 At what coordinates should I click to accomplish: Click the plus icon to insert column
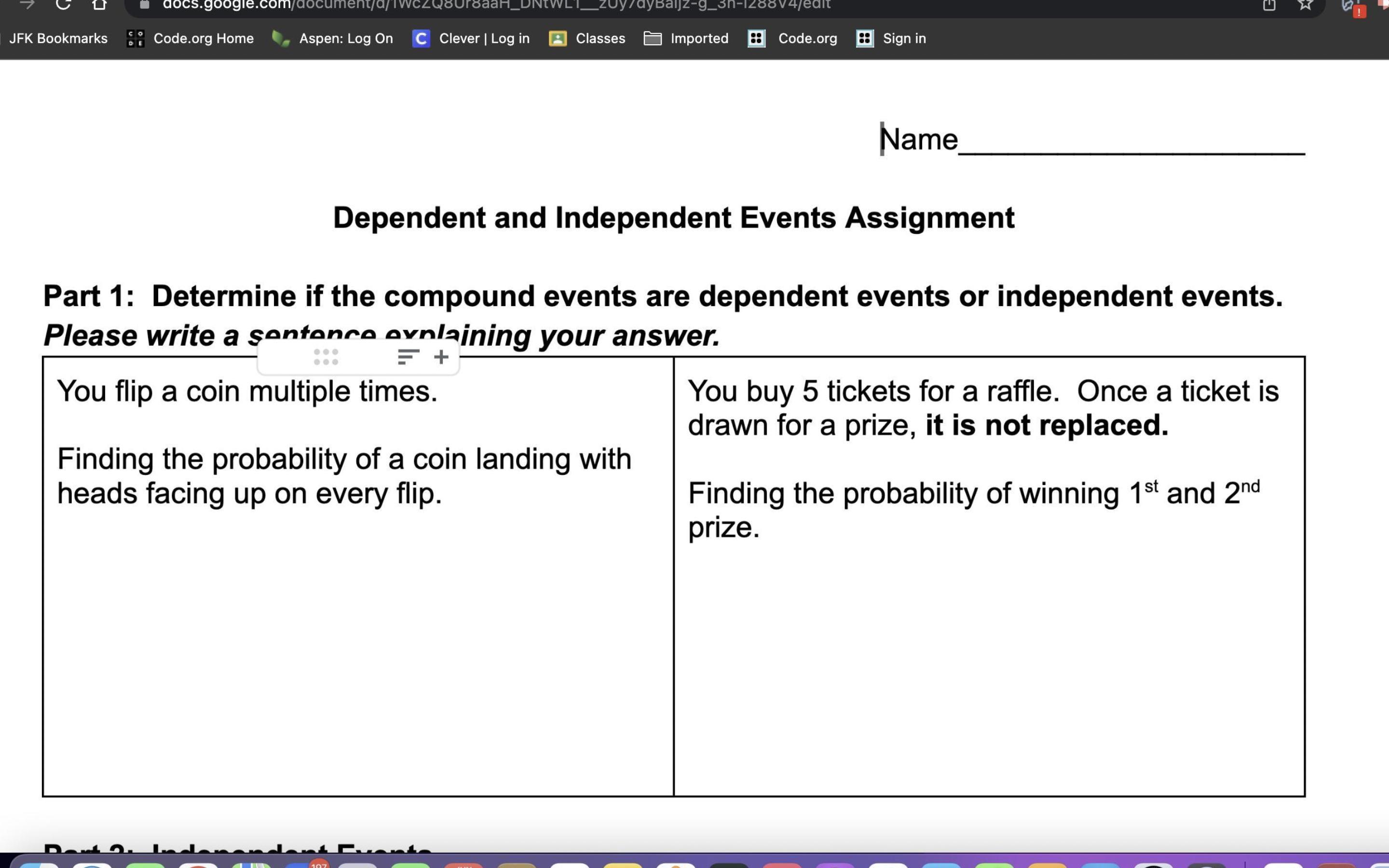[441, 357]
